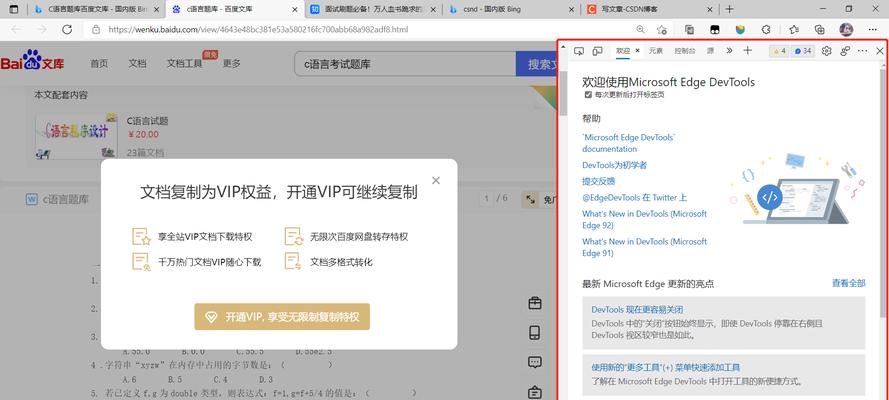Select the DevTools inspect element icon
The height and width of the screenshot is (400, 889).
click(579, 51)
